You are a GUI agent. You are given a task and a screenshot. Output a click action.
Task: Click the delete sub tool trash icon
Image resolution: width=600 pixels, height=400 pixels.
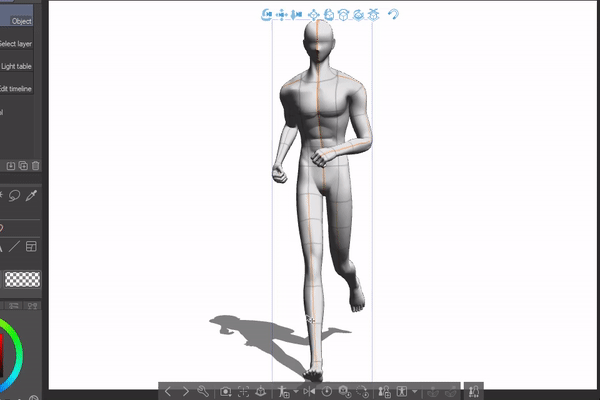[36, 166]
